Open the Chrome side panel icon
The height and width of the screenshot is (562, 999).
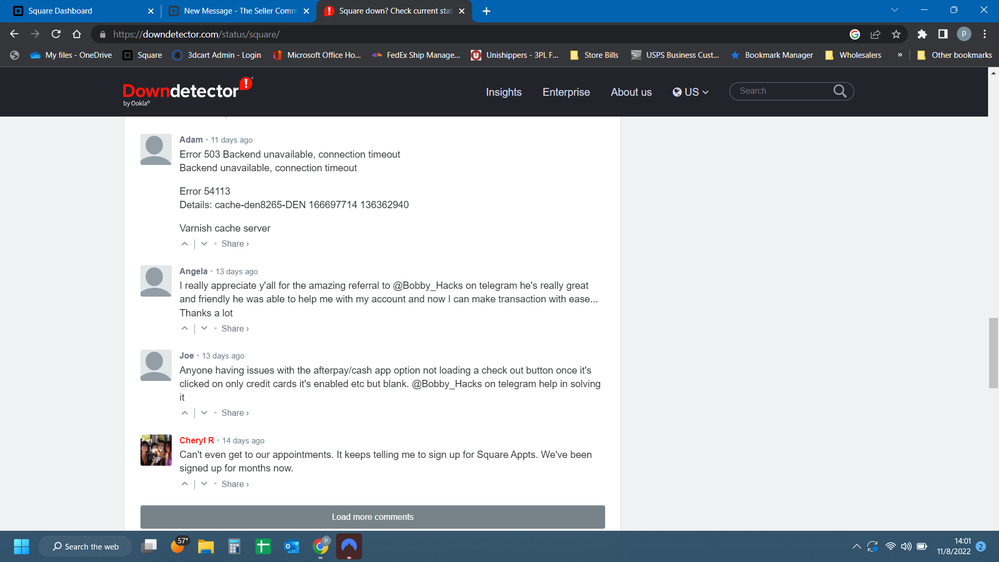pyautogui.click(x=942, y=34)
